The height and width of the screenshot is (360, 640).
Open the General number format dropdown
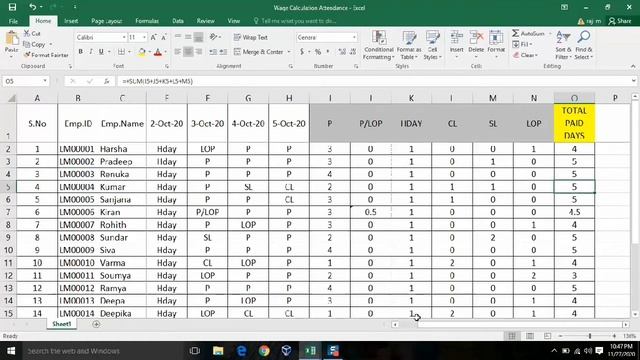tap(354, 38)
